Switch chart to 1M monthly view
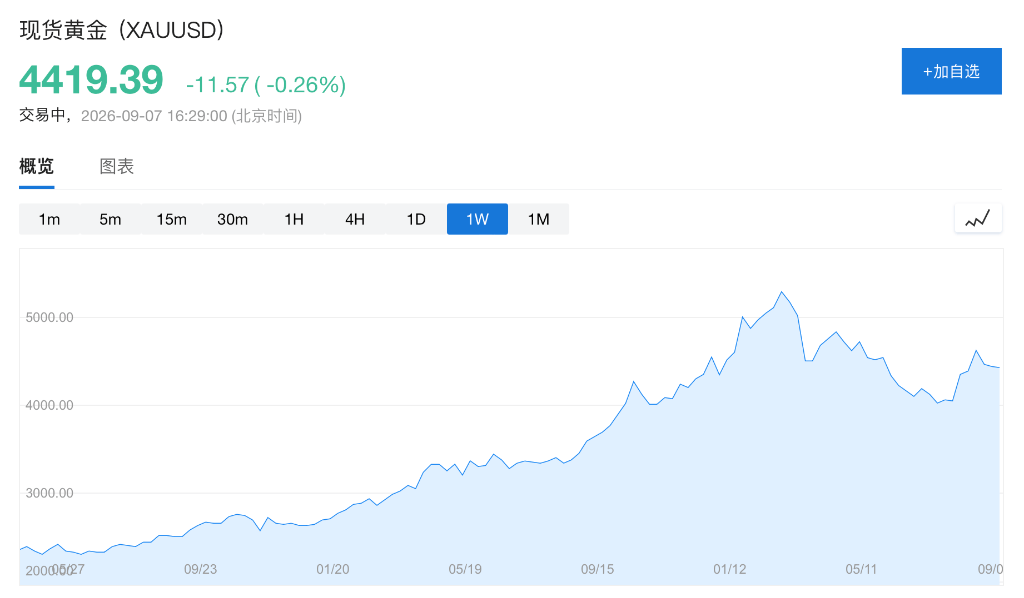The width and height of the screenshot is (1024, 598). 539,219
